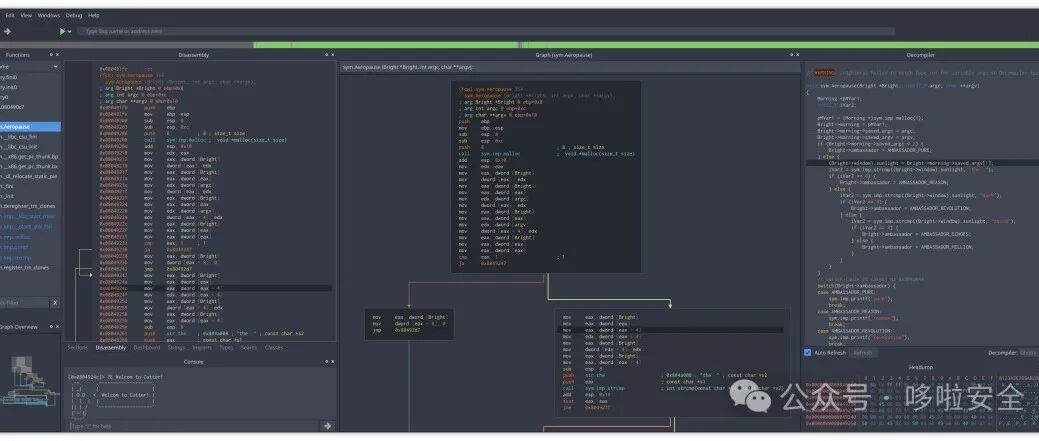
Task: Click the highlighted sunlight line in decompiler code
Action: (921, 162)
